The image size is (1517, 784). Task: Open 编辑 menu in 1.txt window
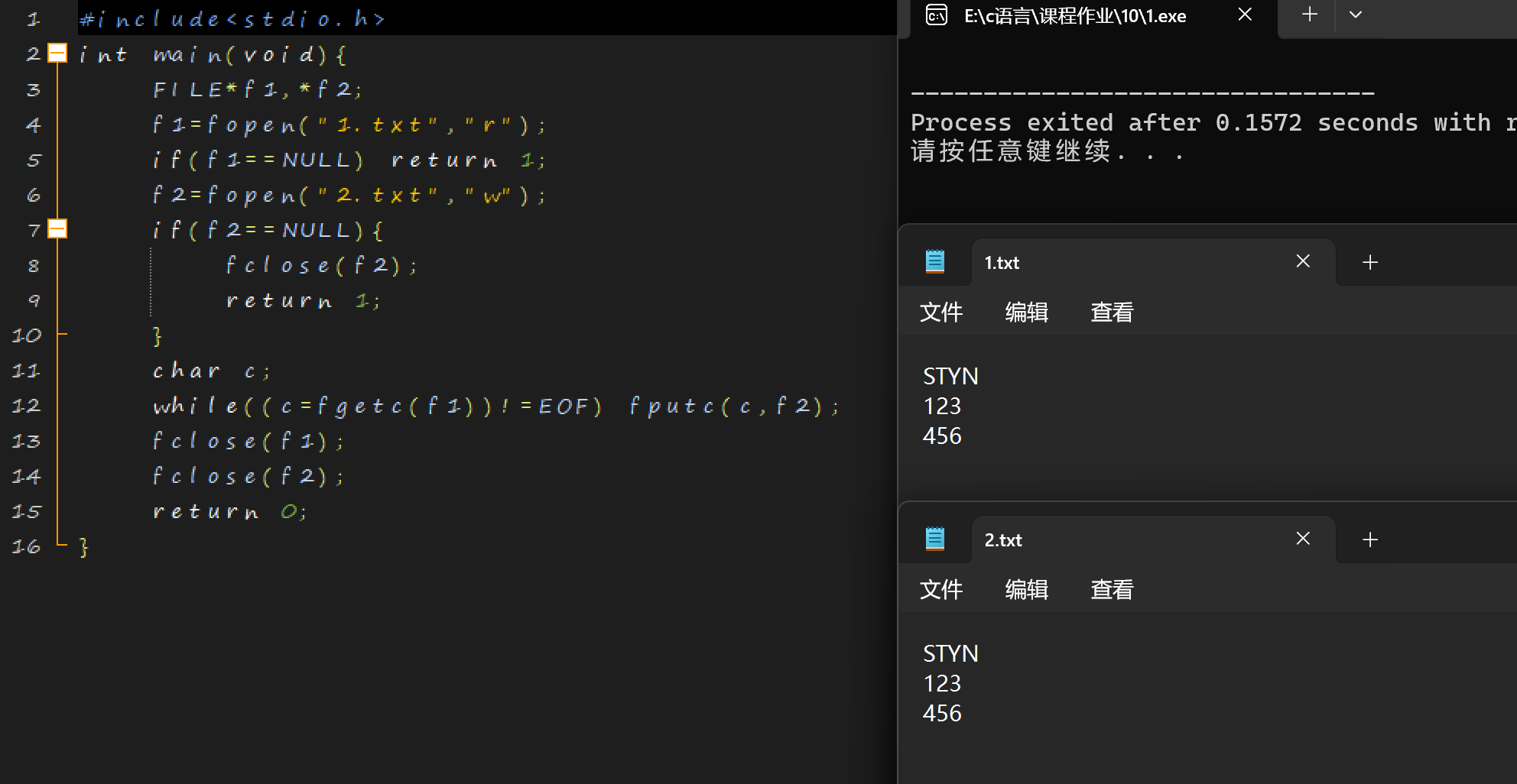tap(1026, 312)
